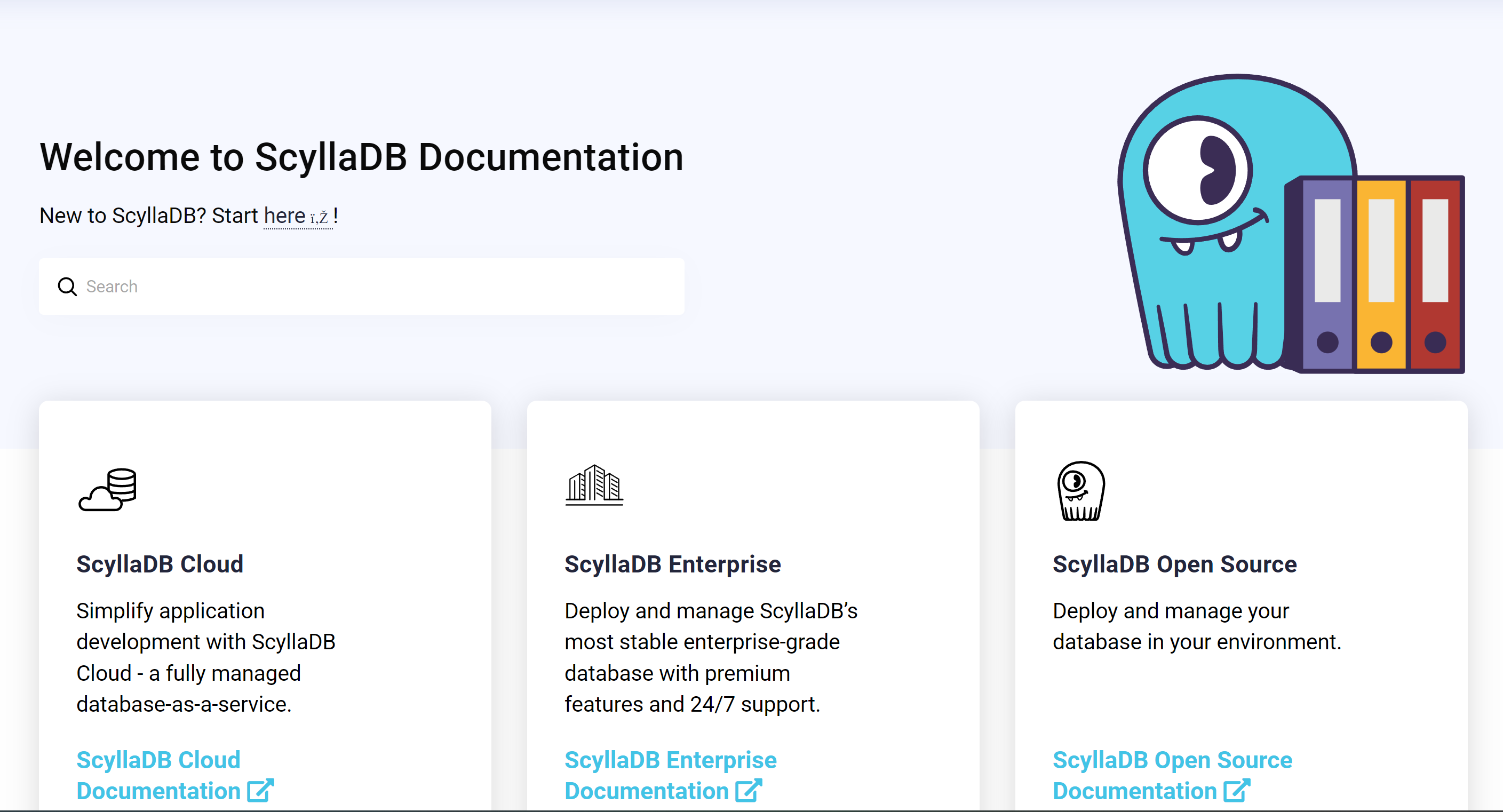Open ScyllaDB Open Source Documentation link
The width and height of the screenshot is (1503, 812).
click(1172, 775)
